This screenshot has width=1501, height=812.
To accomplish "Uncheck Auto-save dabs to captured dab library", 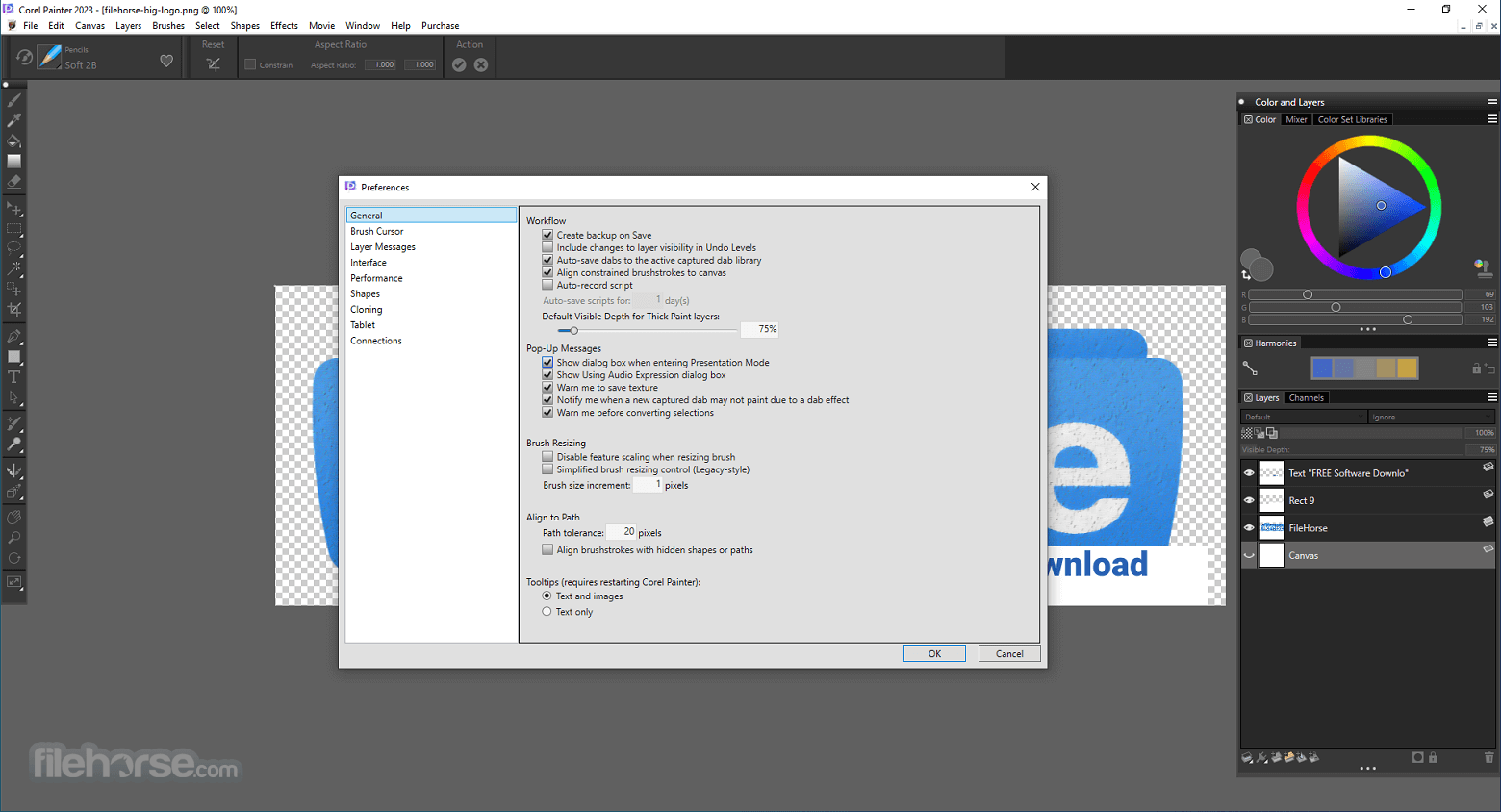I will click(547, 260).
